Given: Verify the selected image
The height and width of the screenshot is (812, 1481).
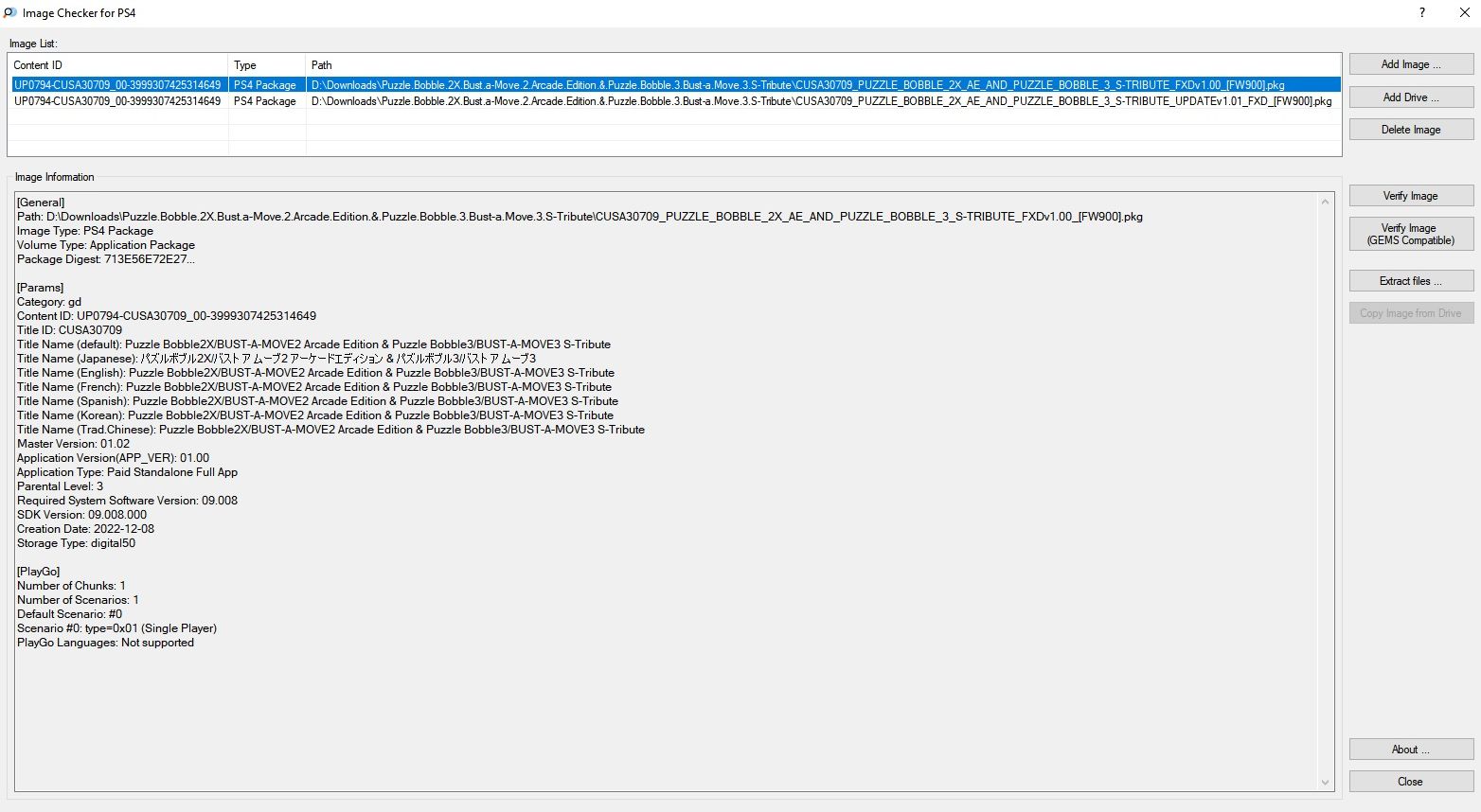Looking at the screenshot, I should pyautogui.click(x=1411, y=196).
